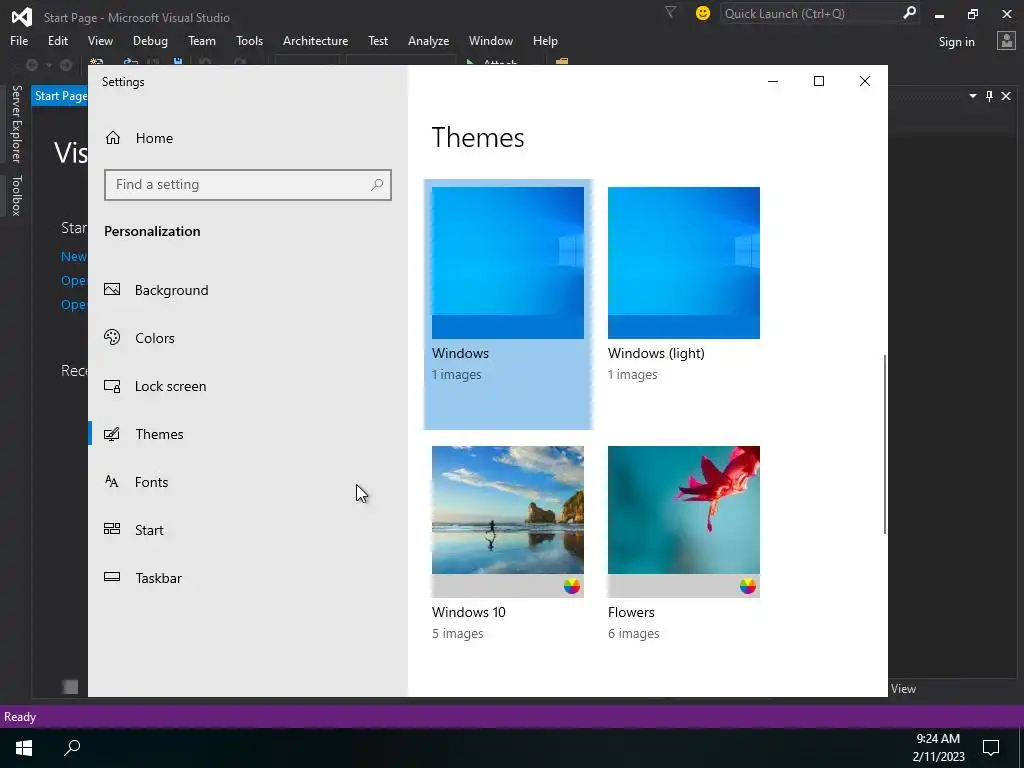The height and width of the screenshot is (768, 1024).
Task: Click the Flowers theme color wheel
Action: pyautogui.click(x=748, y=586)
